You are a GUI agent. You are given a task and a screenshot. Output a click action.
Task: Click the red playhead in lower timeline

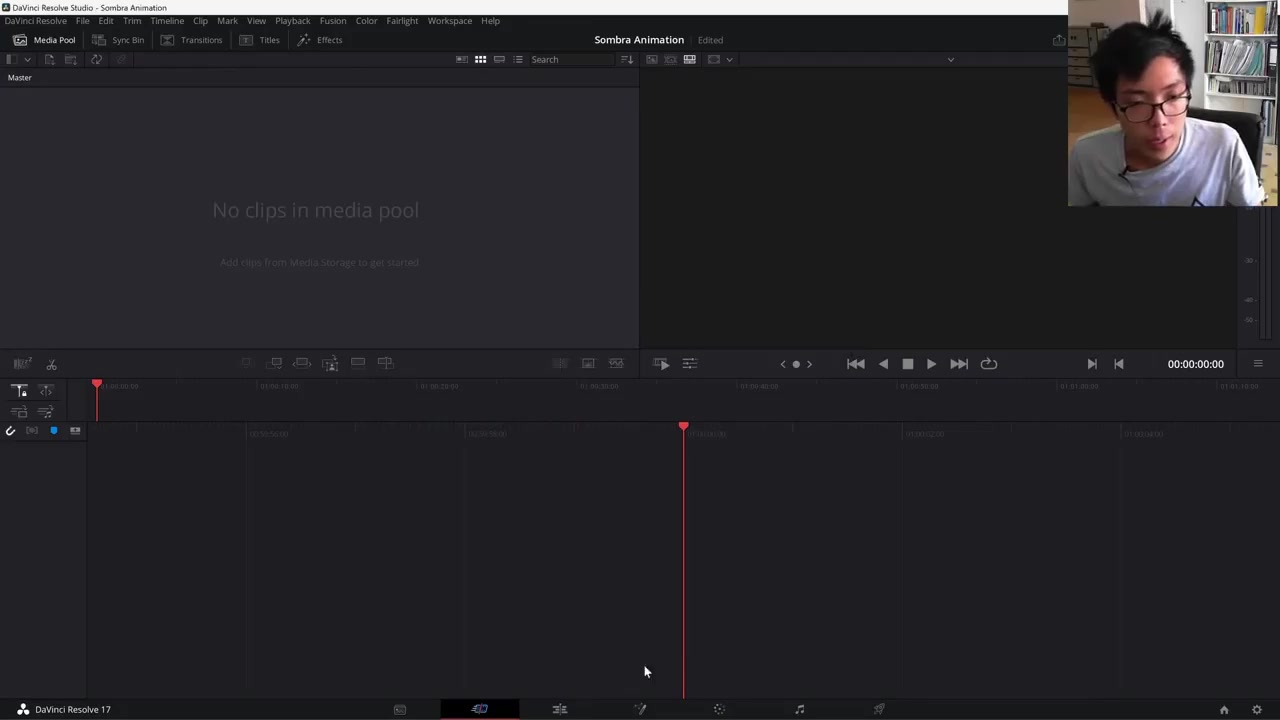[683, 428]
